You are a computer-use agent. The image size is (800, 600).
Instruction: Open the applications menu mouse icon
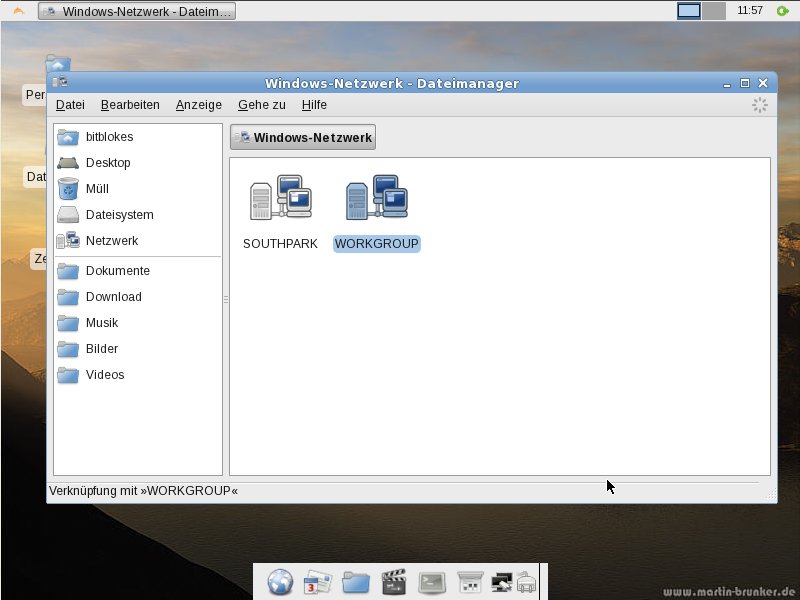pos(18,11)
